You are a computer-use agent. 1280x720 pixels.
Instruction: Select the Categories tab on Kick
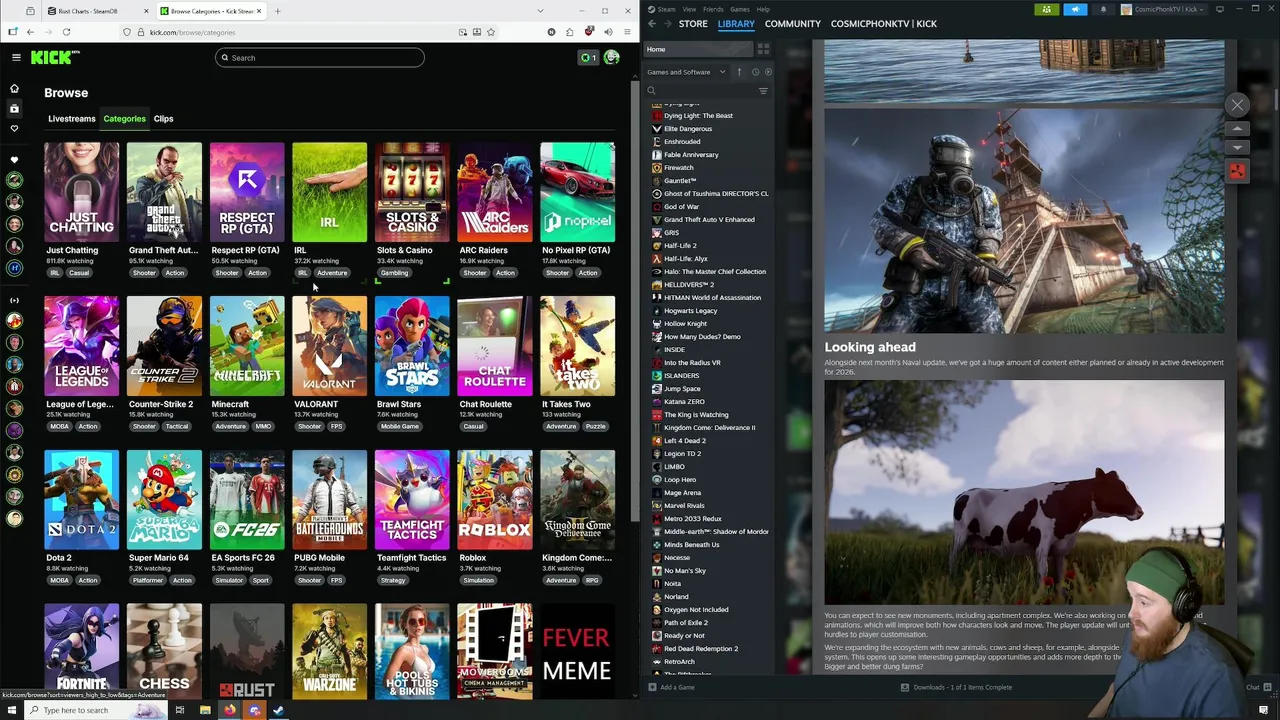click(124, 119)
